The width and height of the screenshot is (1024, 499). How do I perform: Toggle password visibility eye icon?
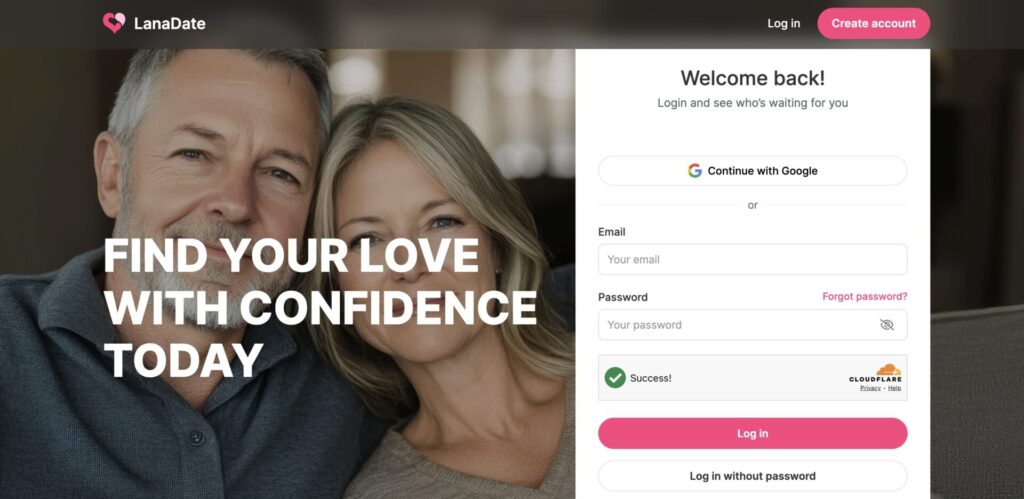pos(886,325)
